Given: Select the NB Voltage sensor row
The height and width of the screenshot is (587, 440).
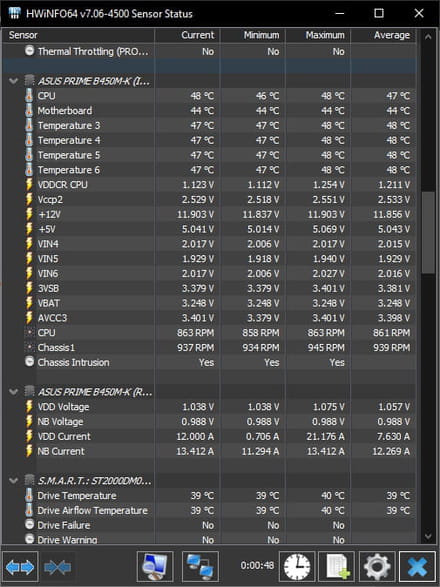Looking at the screenshot, I should pos(210,422).
